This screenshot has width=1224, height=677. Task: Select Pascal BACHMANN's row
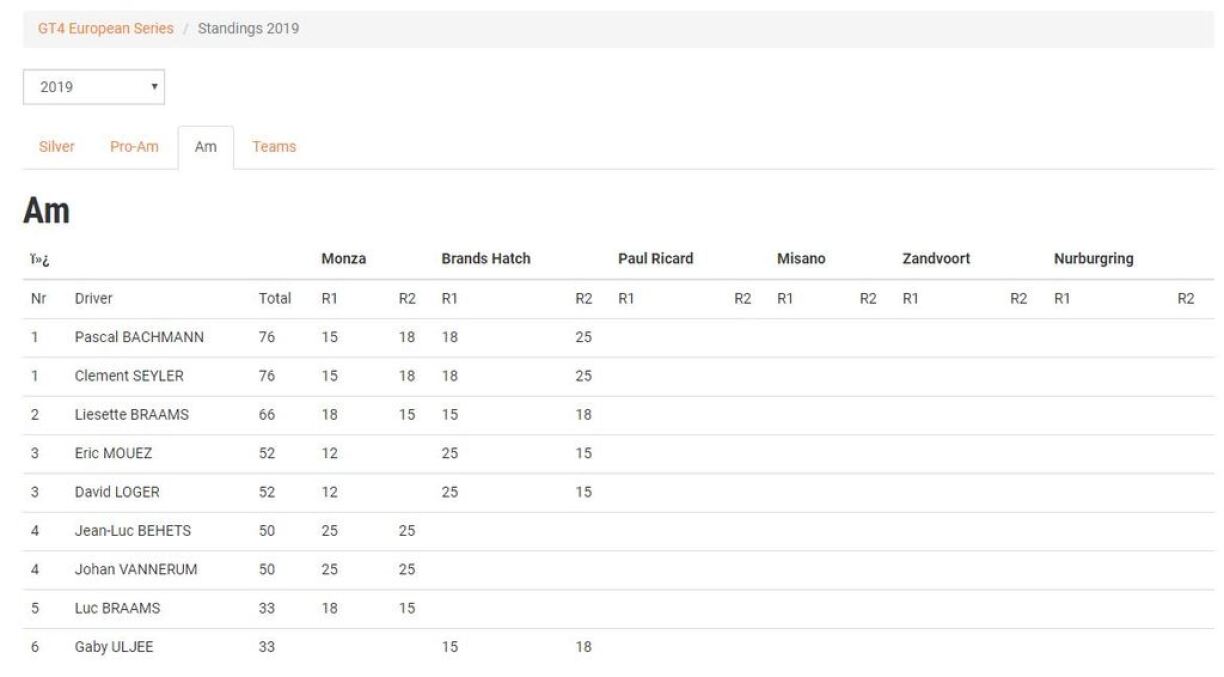[139, 338]
